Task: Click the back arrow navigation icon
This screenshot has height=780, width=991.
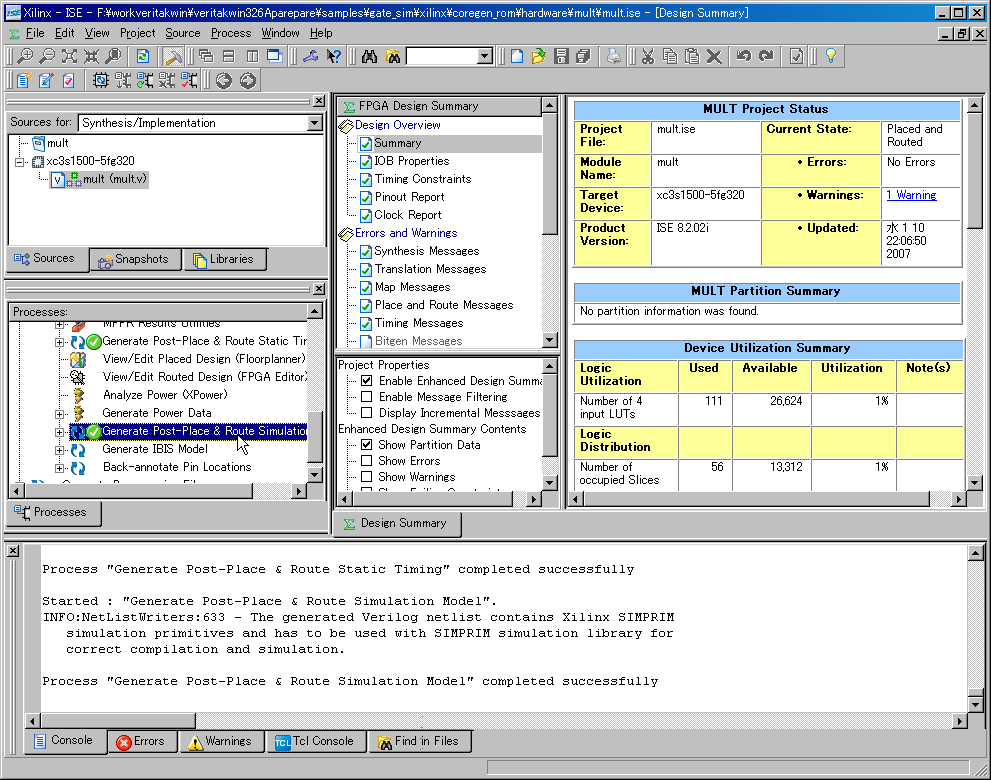Action: point(224,80)
